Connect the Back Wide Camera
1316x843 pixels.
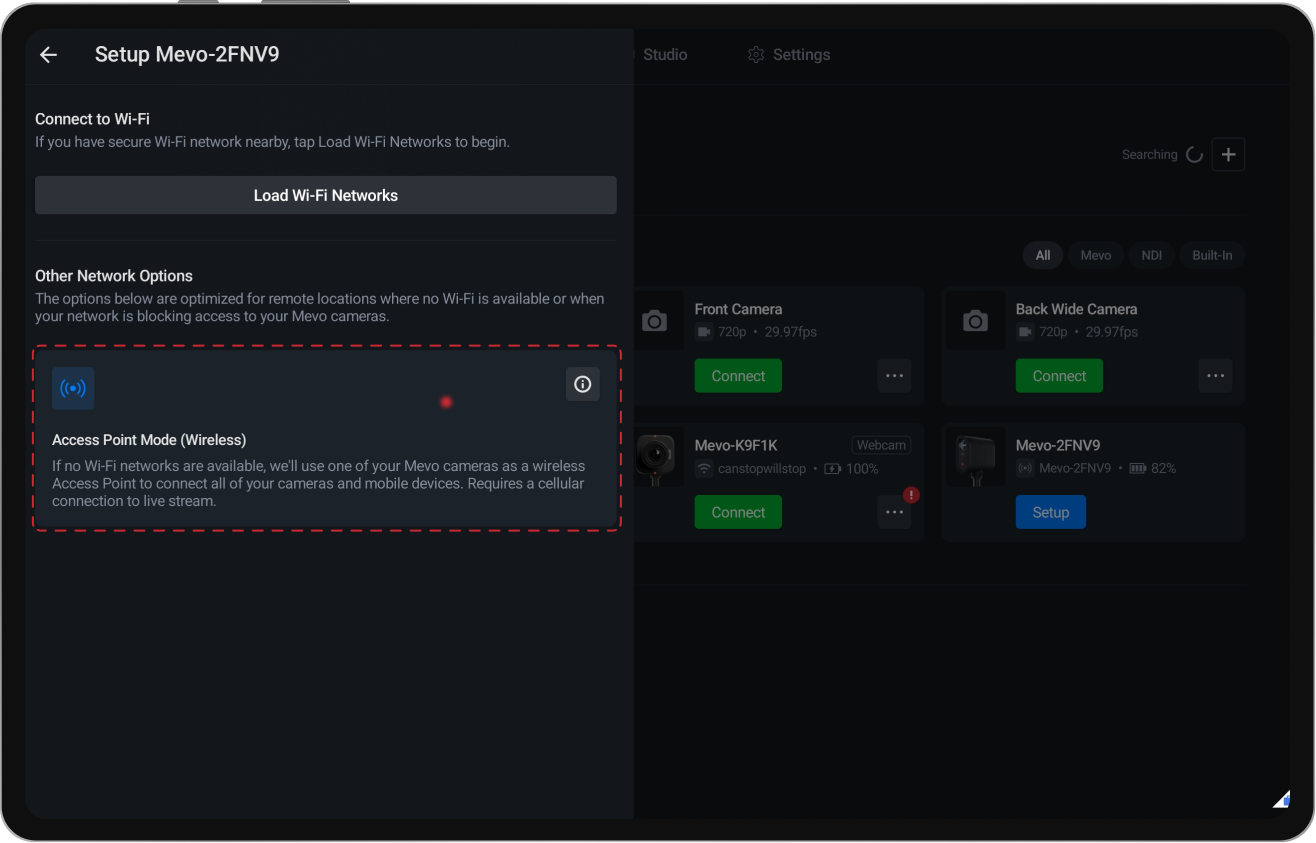tap(1059, 376)
